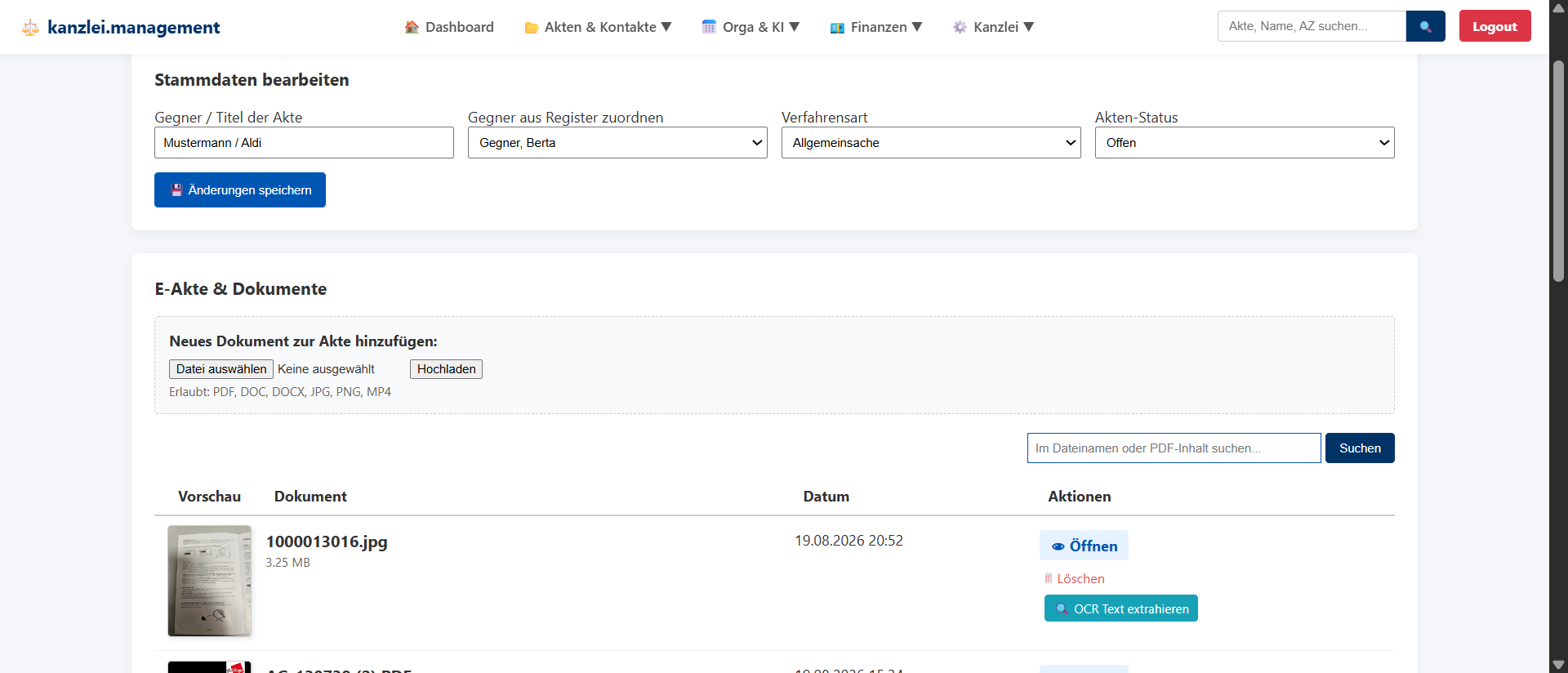The image size is (1568, 673).
Task: Click the magnifier search button in header
Action: (1426, 26)
